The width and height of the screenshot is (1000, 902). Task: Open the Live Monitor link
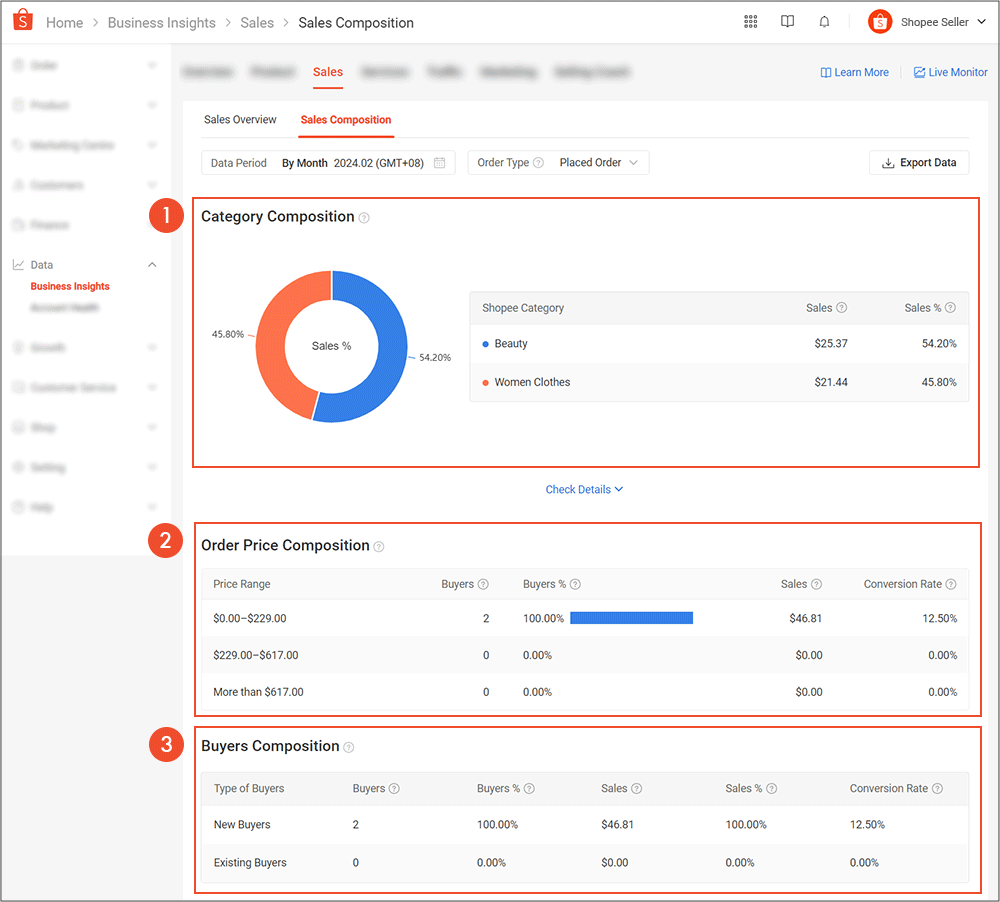click(950, 72)
